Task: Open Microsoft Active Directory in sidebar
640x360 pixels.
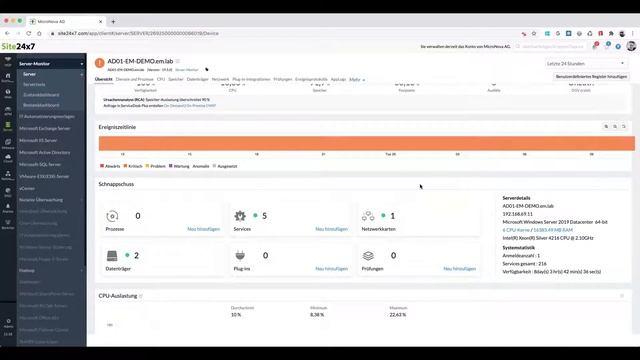Action: (45, 153)
